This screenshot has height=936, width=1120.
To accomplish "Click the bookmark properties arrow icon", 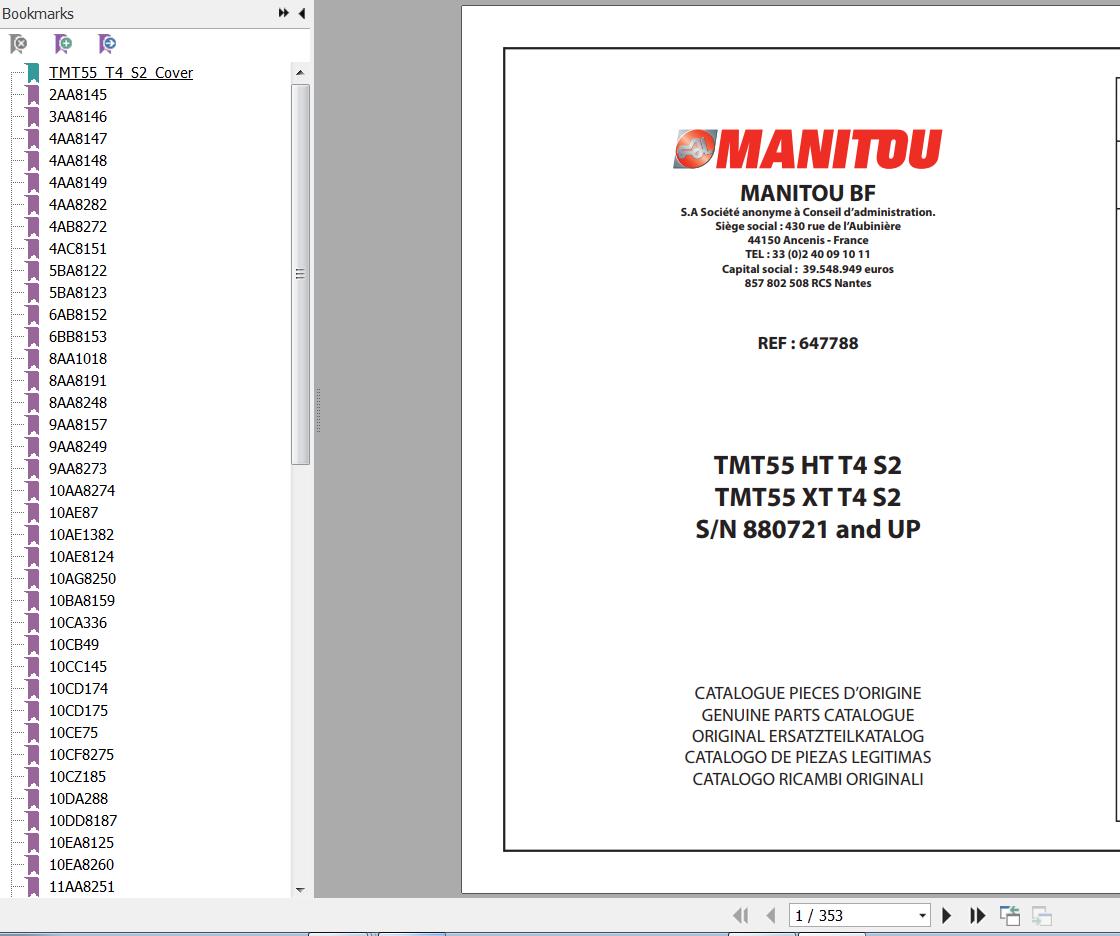I will tap(106, 44).
